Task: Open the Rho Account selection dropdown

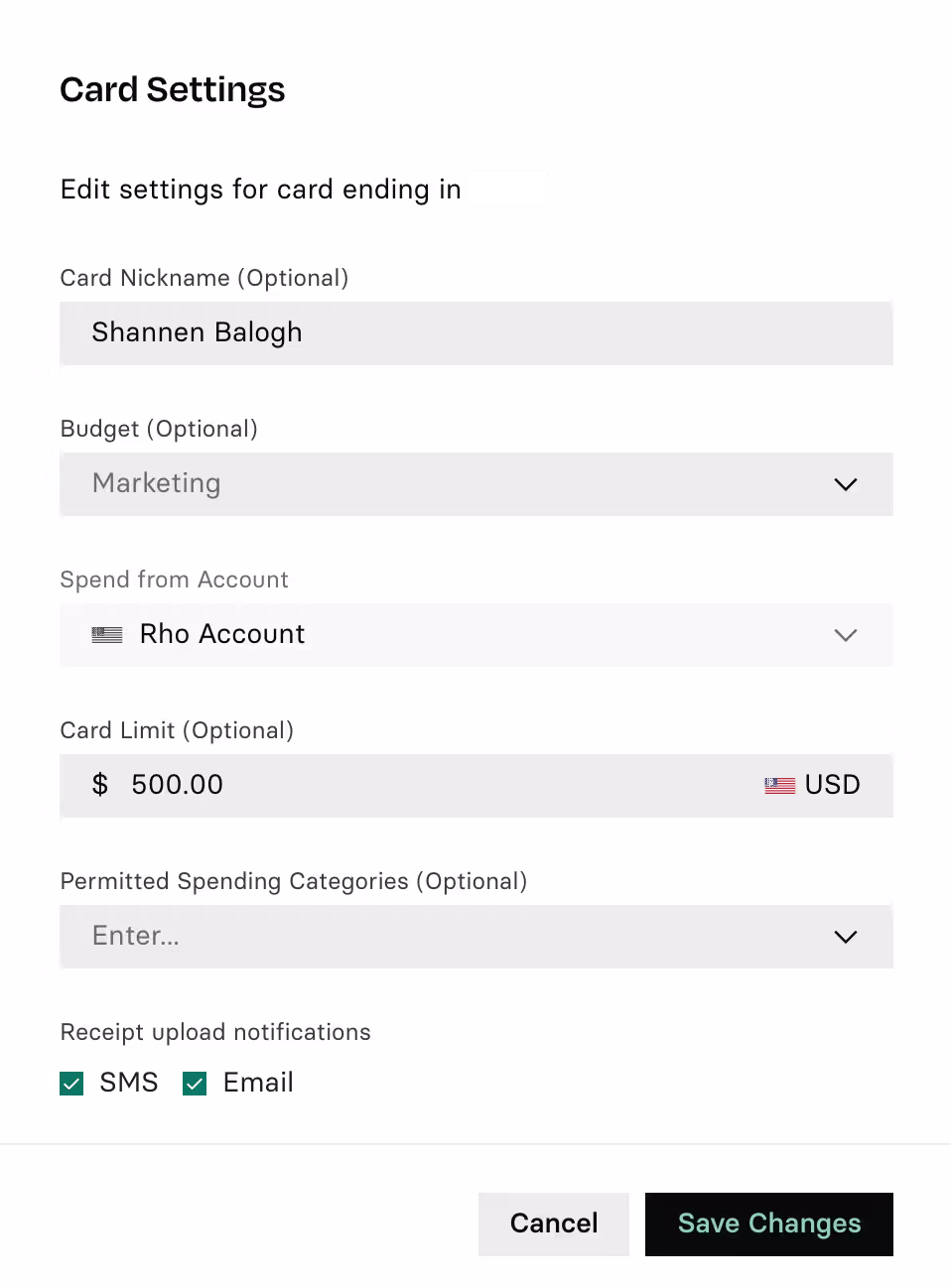Action: (x=476, y=635)
